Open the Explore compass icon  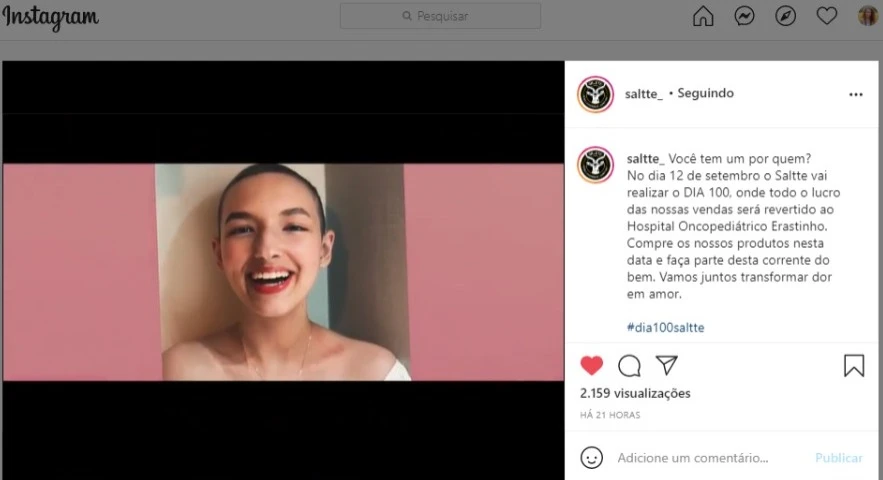pos(785,16)
